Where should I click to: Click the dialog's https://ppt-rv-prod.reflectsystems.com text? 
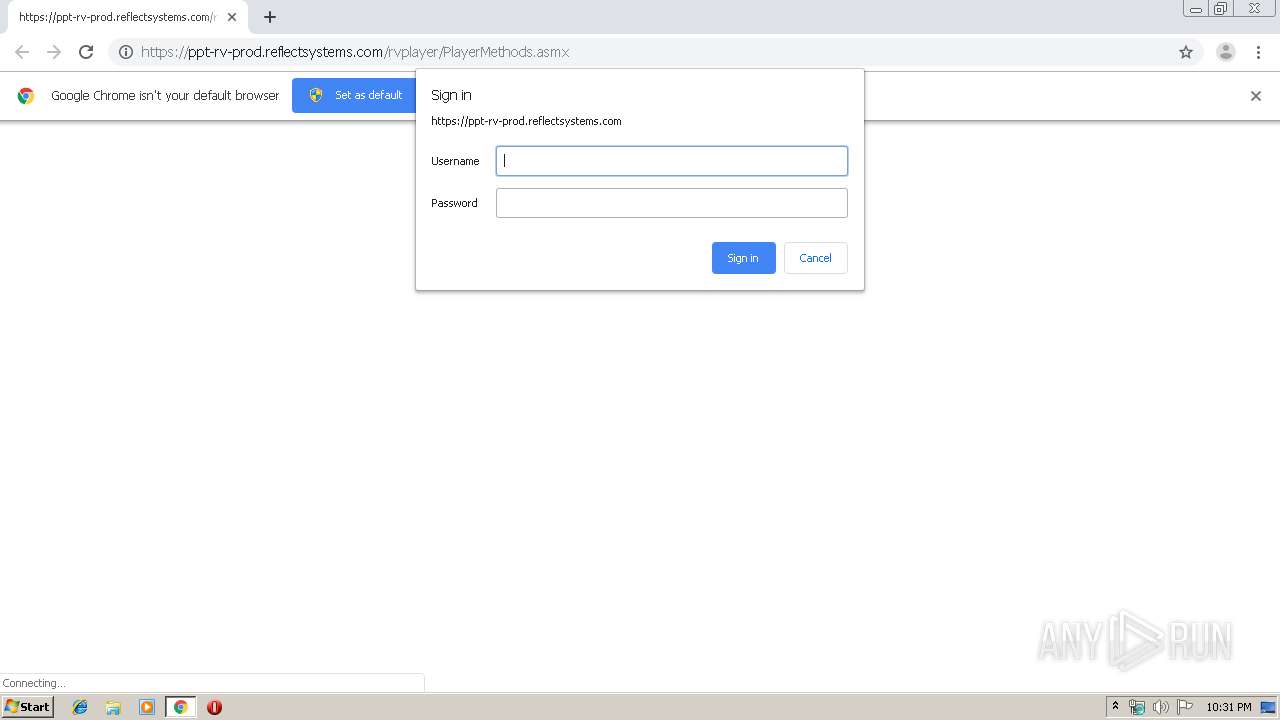(x=526, y=121)
